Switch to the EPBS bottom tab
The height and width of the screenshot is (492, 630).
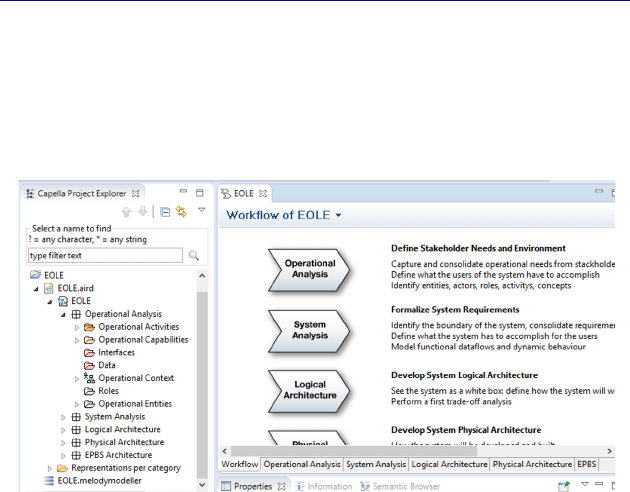(587, 464)
